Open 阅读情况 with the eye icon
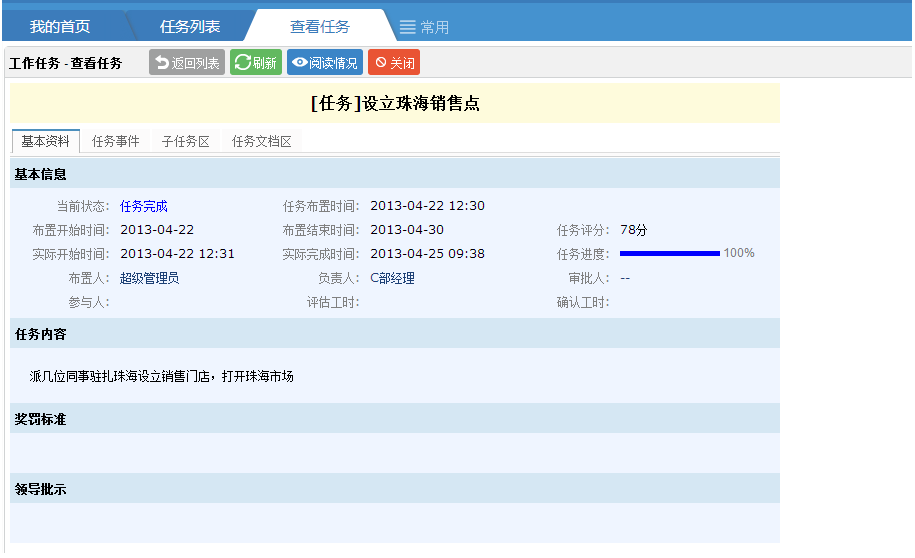 324,63
